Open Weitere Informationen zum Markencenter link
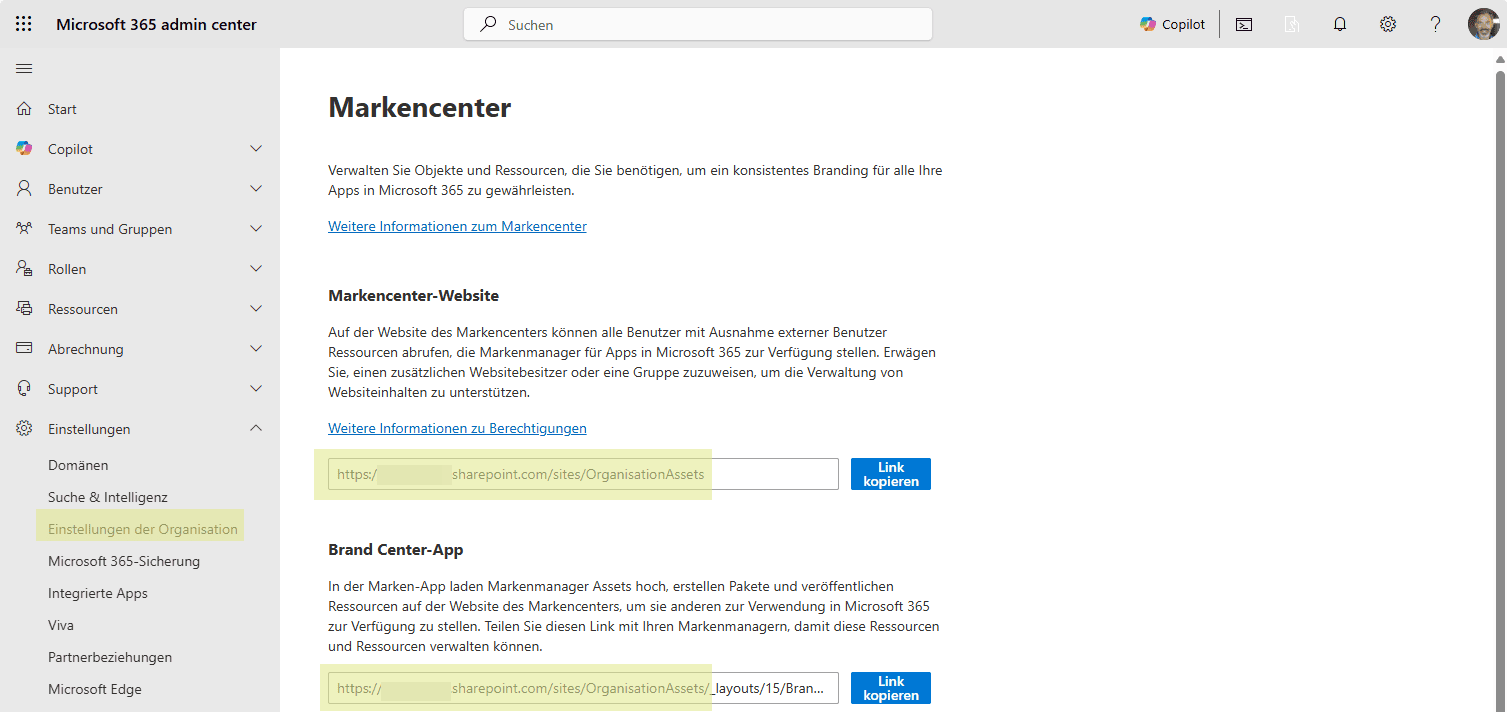This screenshot has width=1507, height=712. [x=457, y=226]
